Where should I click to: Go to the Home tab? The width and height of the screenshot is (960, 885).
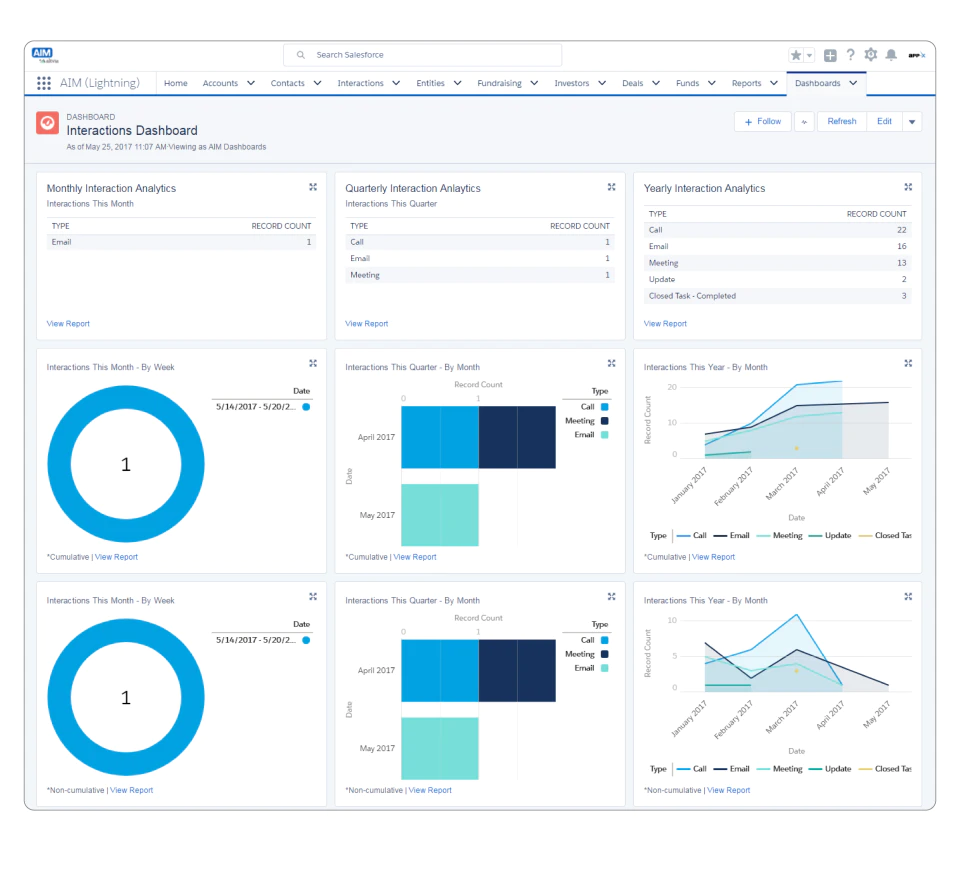tap(176, 83)
